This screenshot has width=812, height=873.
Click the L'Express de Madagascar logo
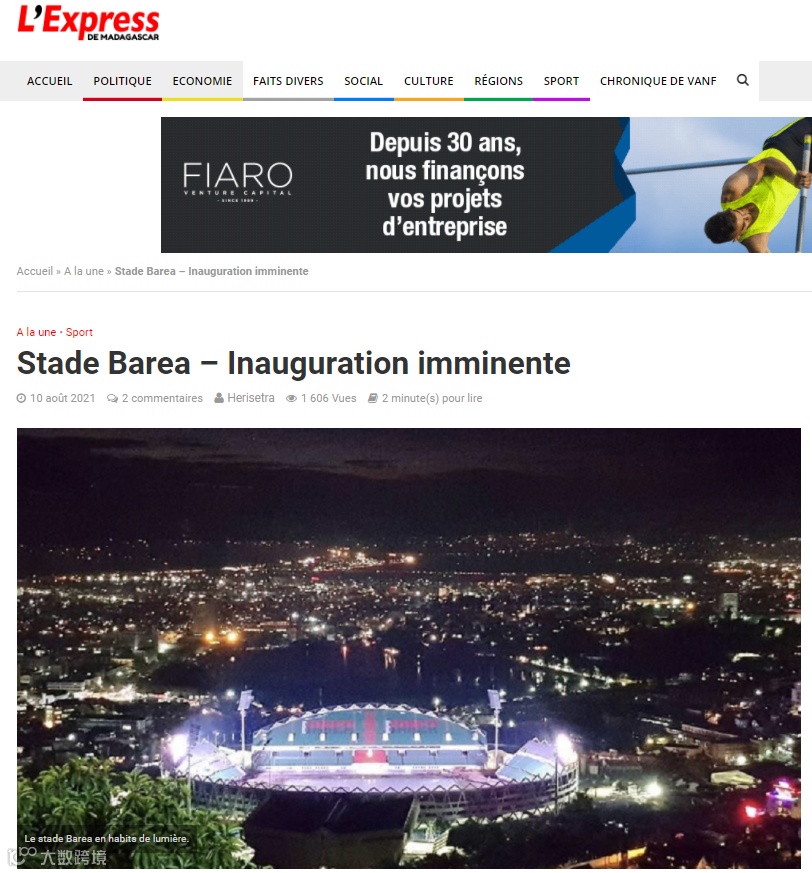click(x=88, y=23)
